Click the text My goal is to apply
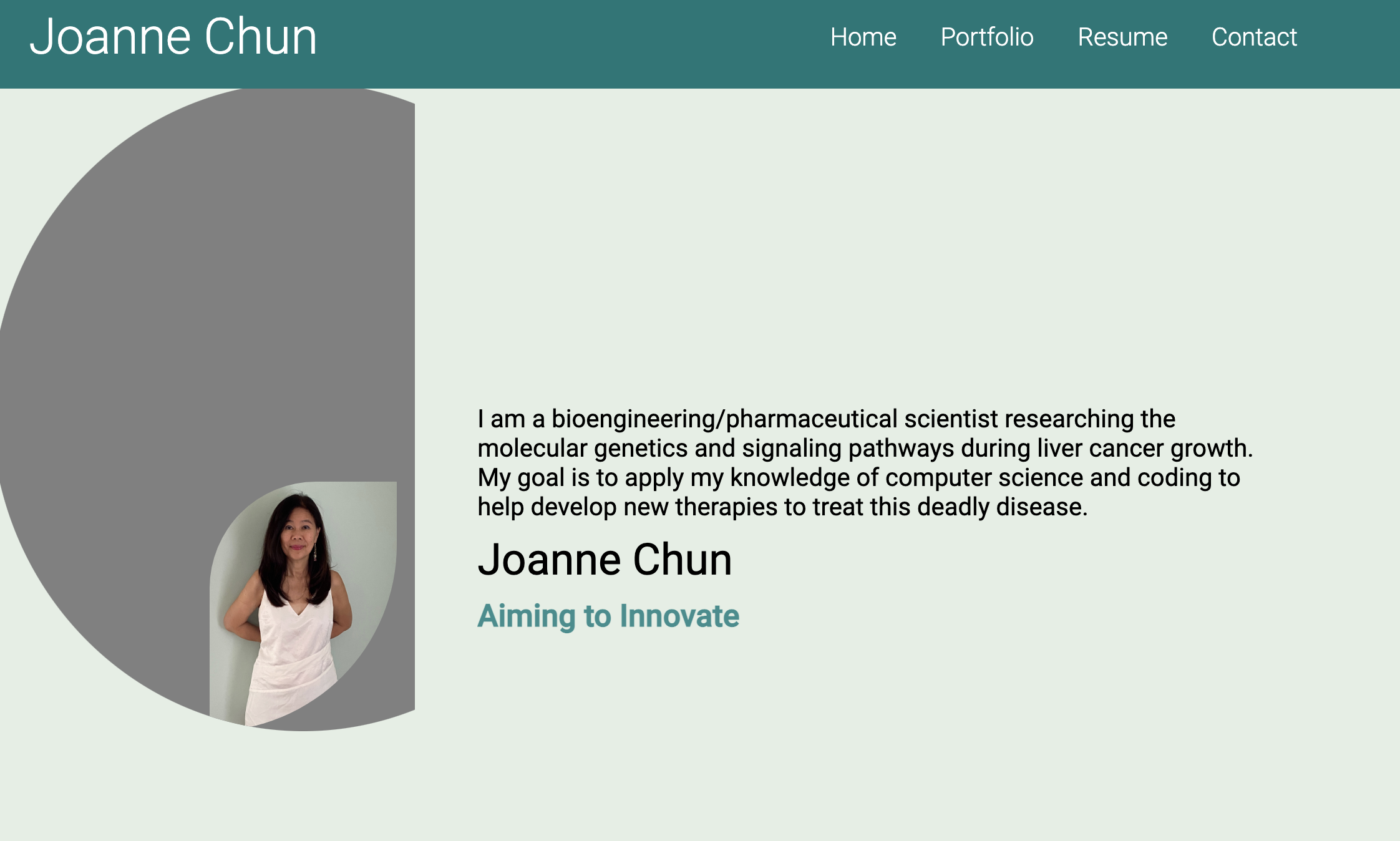Image resolution: width=1400 pixels, height=841 pixels. (580, 478)
